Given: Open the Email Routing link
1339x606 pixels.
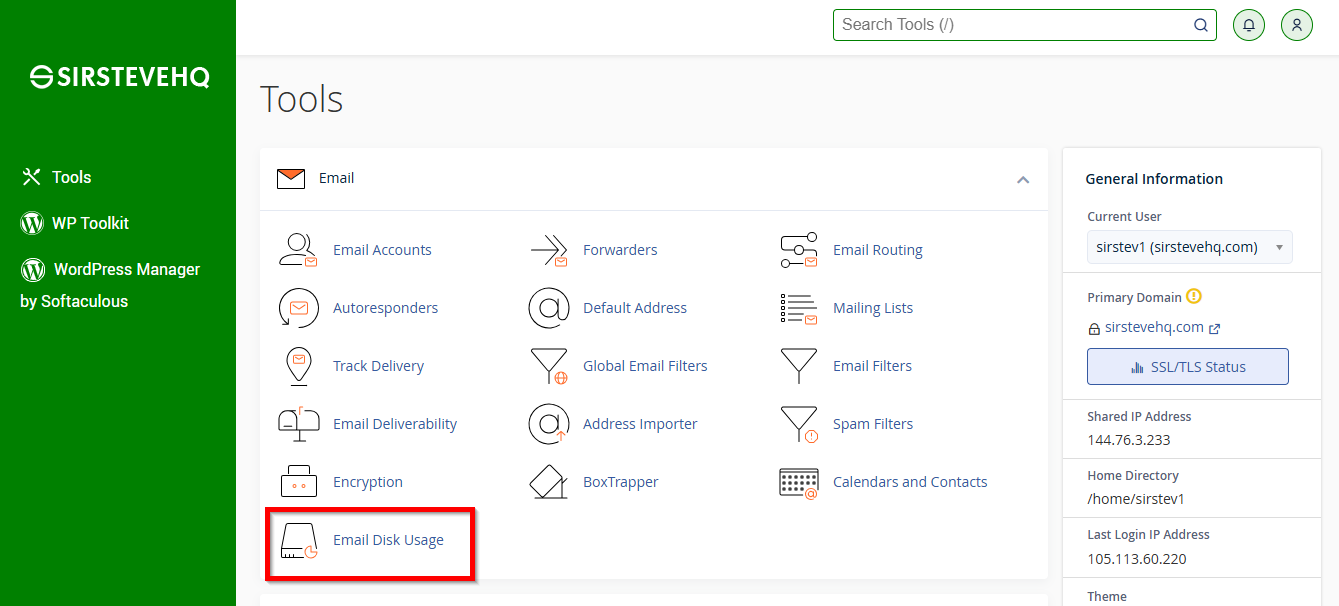Looking at the screenshot, I should [x=878, y=250].
